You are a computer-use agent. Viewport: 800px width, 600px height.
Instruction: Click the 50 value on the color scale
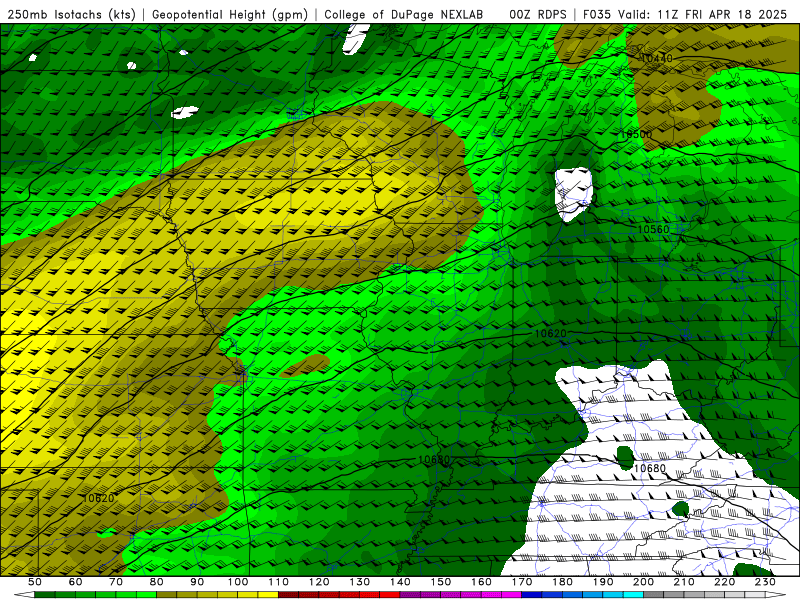point(35,582)
